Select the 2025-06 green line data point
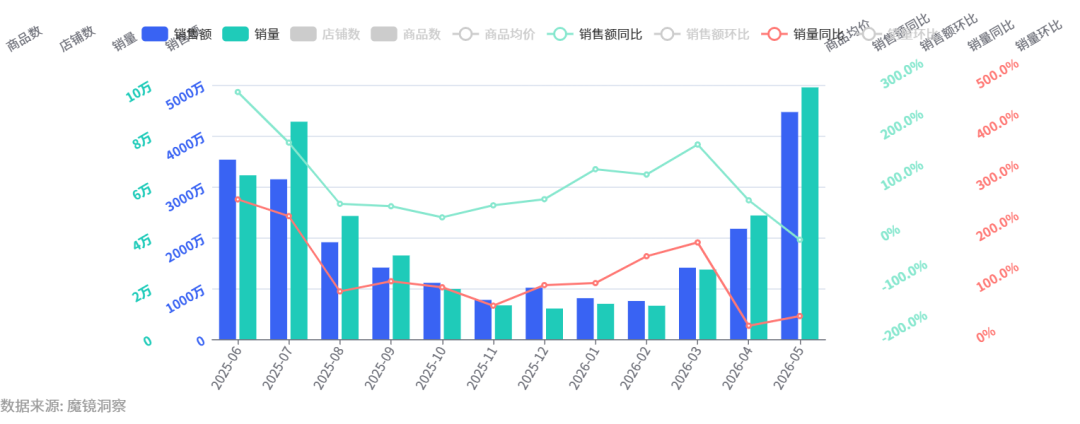The width and height of the screenshot is (1080, 424). pyautogui.click(x=238, y=92)
